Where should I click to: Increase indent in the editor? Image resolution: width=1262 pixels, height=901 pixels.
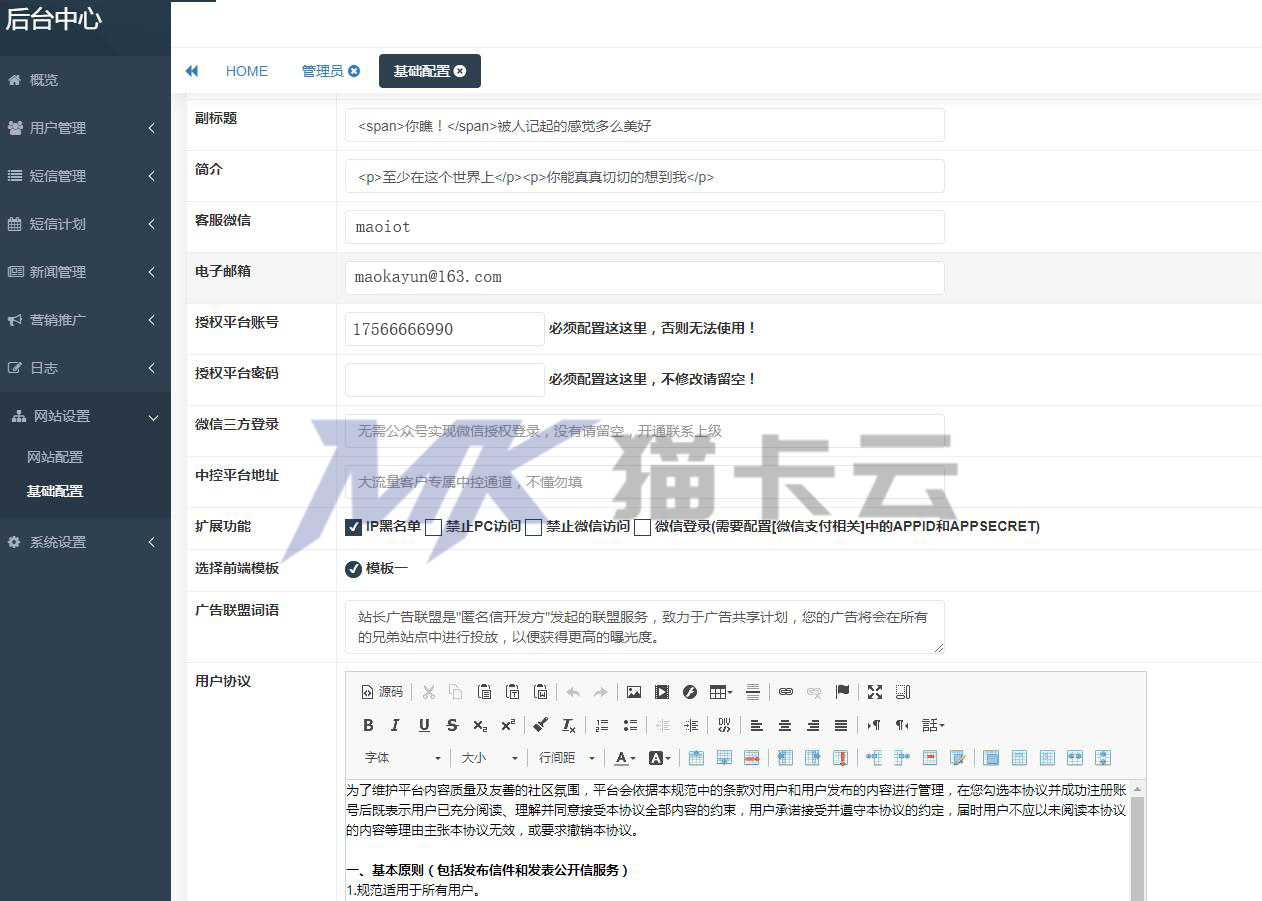[x=691, y=725]
